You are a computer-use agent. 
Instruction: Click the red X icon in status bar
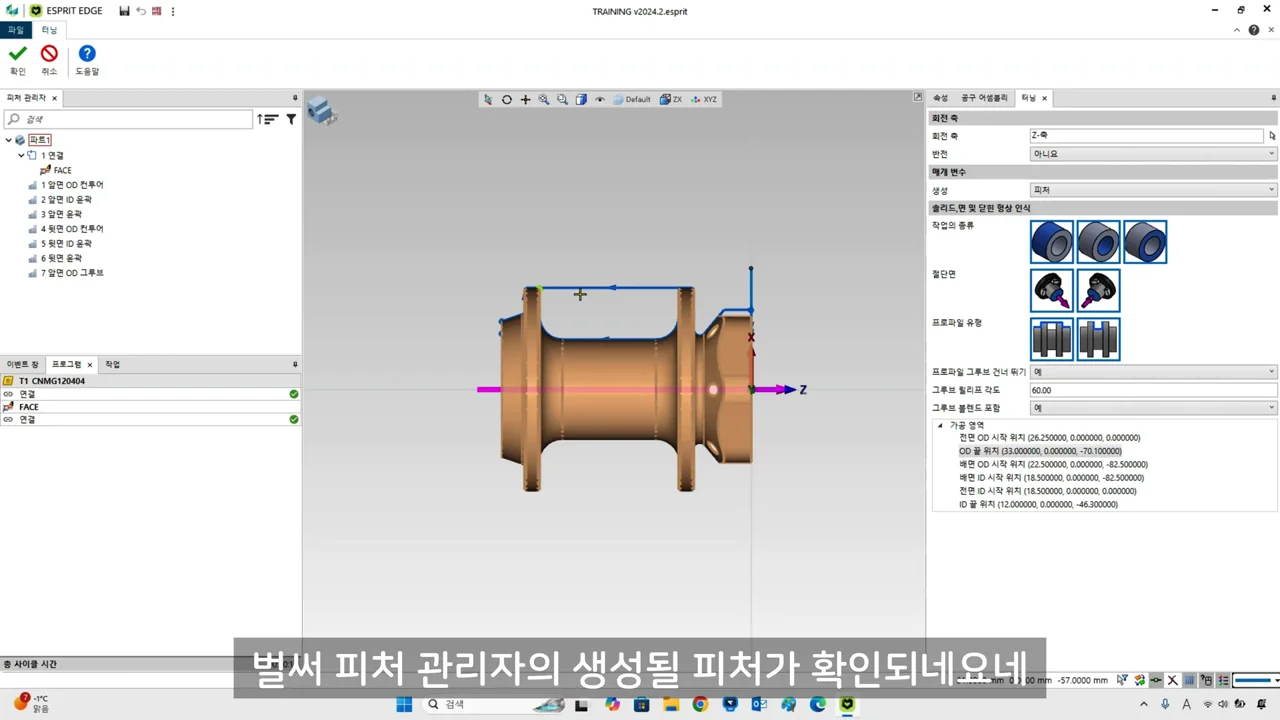click(x=1173, y=680)
